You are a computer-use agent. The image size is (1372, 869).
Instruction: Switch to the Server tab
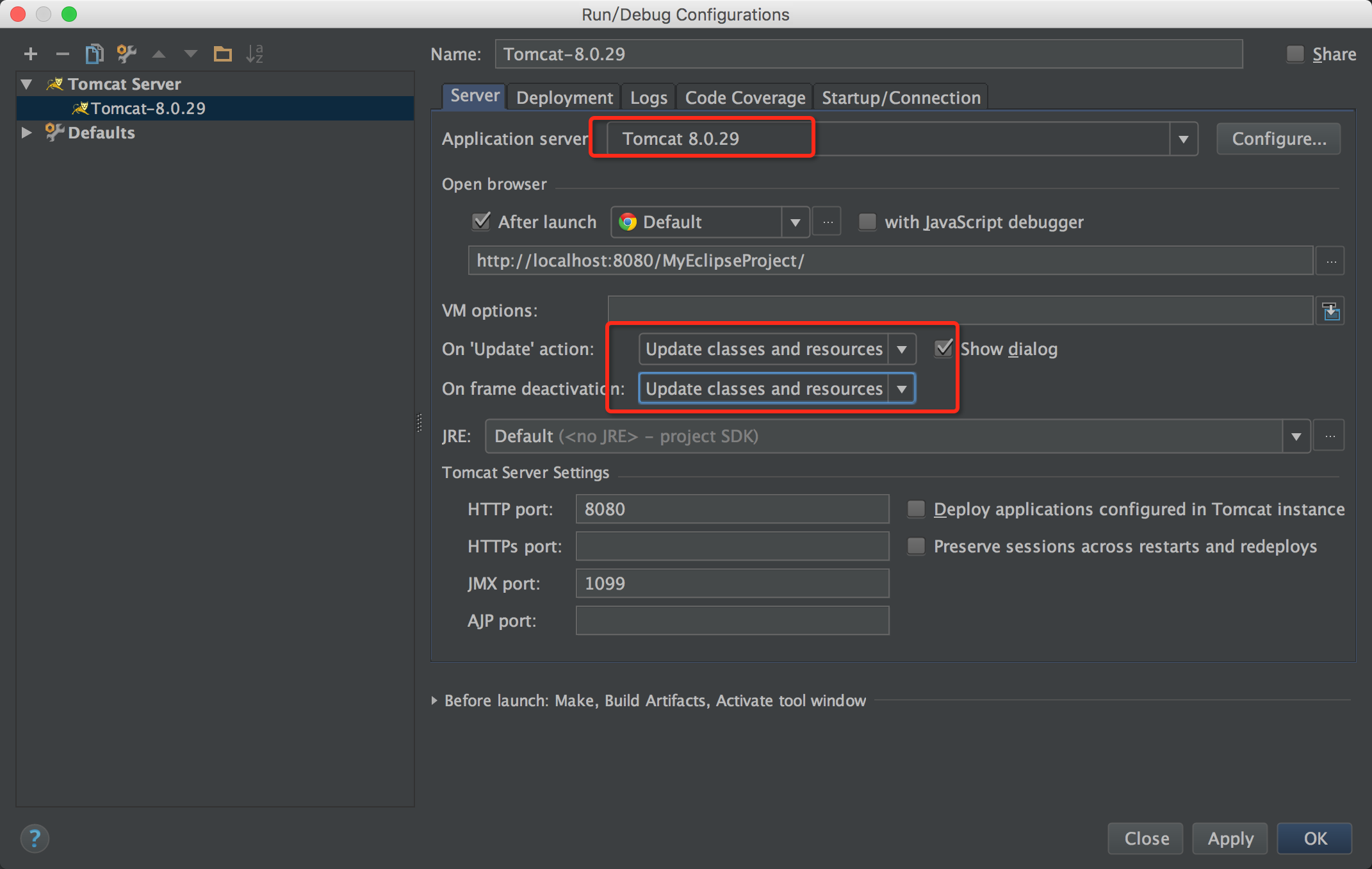[475, 96]
